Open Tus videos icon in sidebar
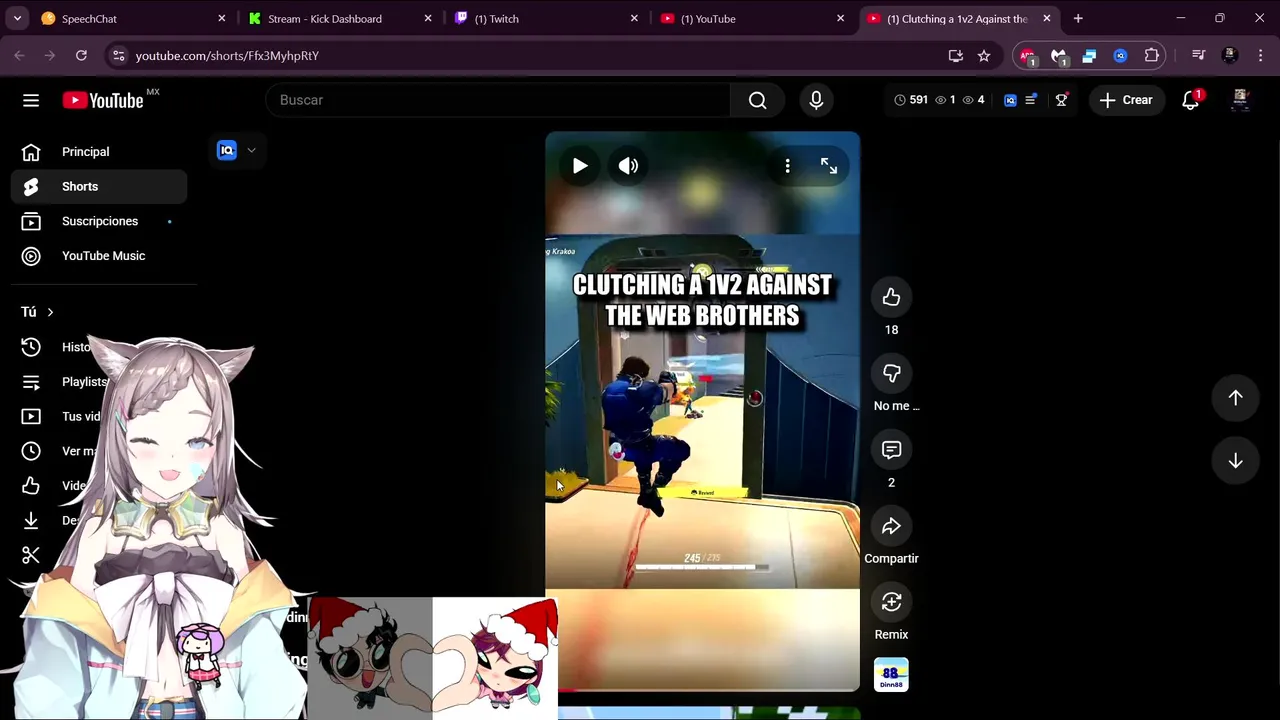1280x720 pixels. (x=31, y=416)
